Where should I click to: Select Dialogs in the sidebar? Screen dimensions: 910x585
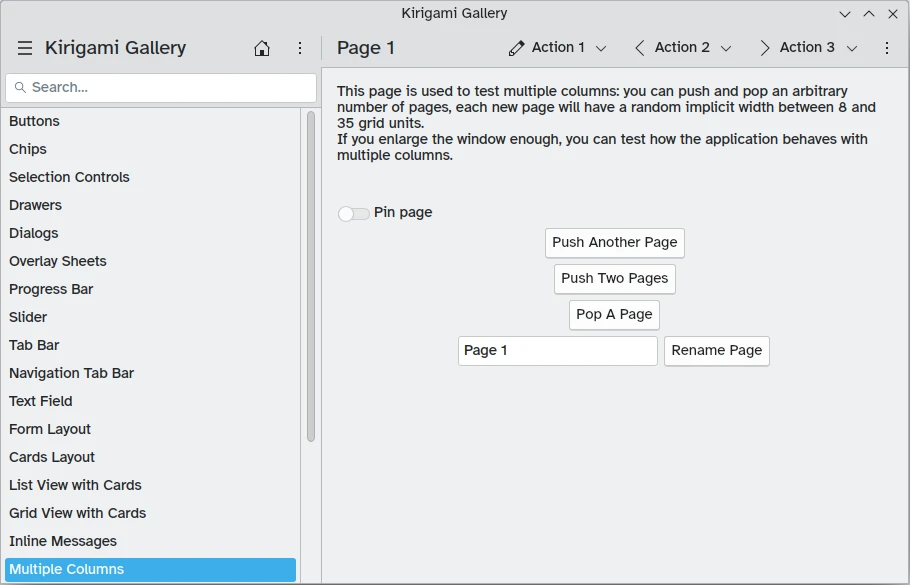click(x=150, y=233)
